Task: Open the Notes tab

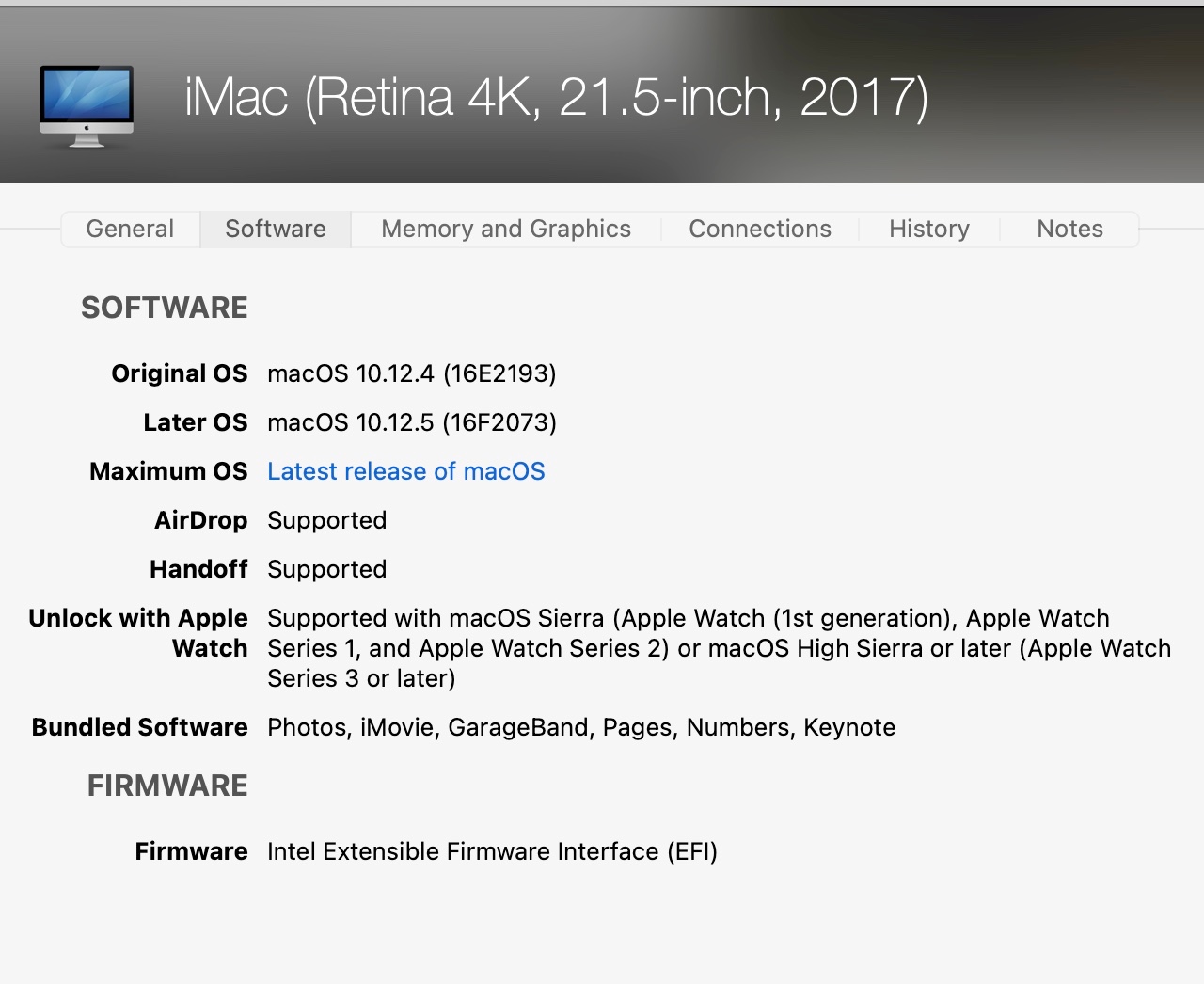Action: (x=1069, y=229)
